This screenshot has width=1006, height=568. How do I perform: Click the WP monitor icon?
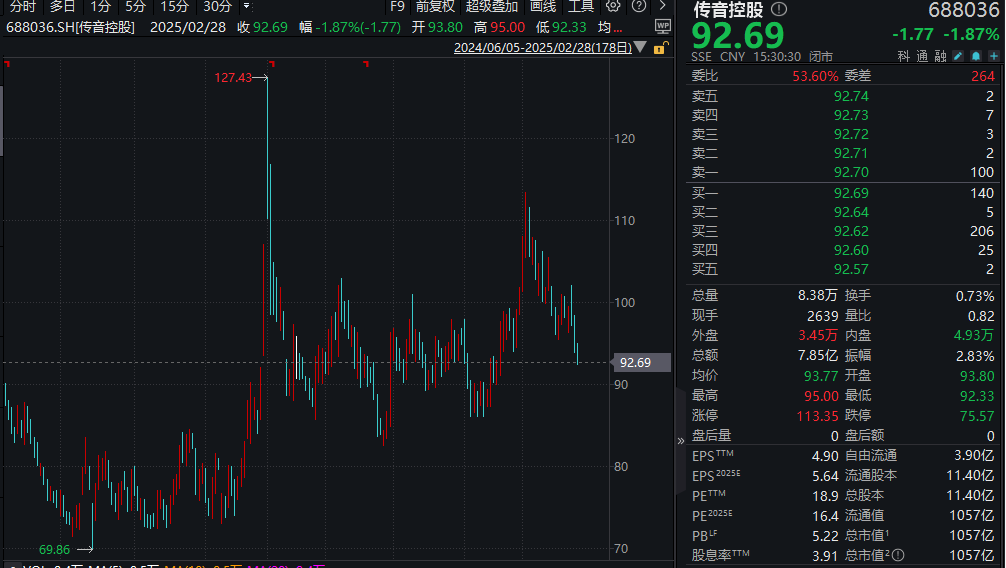tap(663, 25)
